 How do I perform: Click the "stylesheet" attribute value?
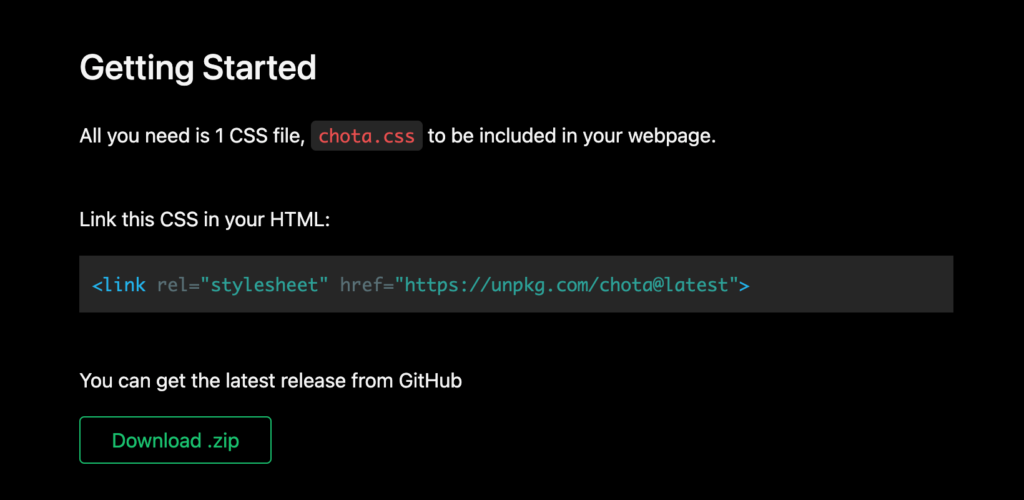point(264,285)
